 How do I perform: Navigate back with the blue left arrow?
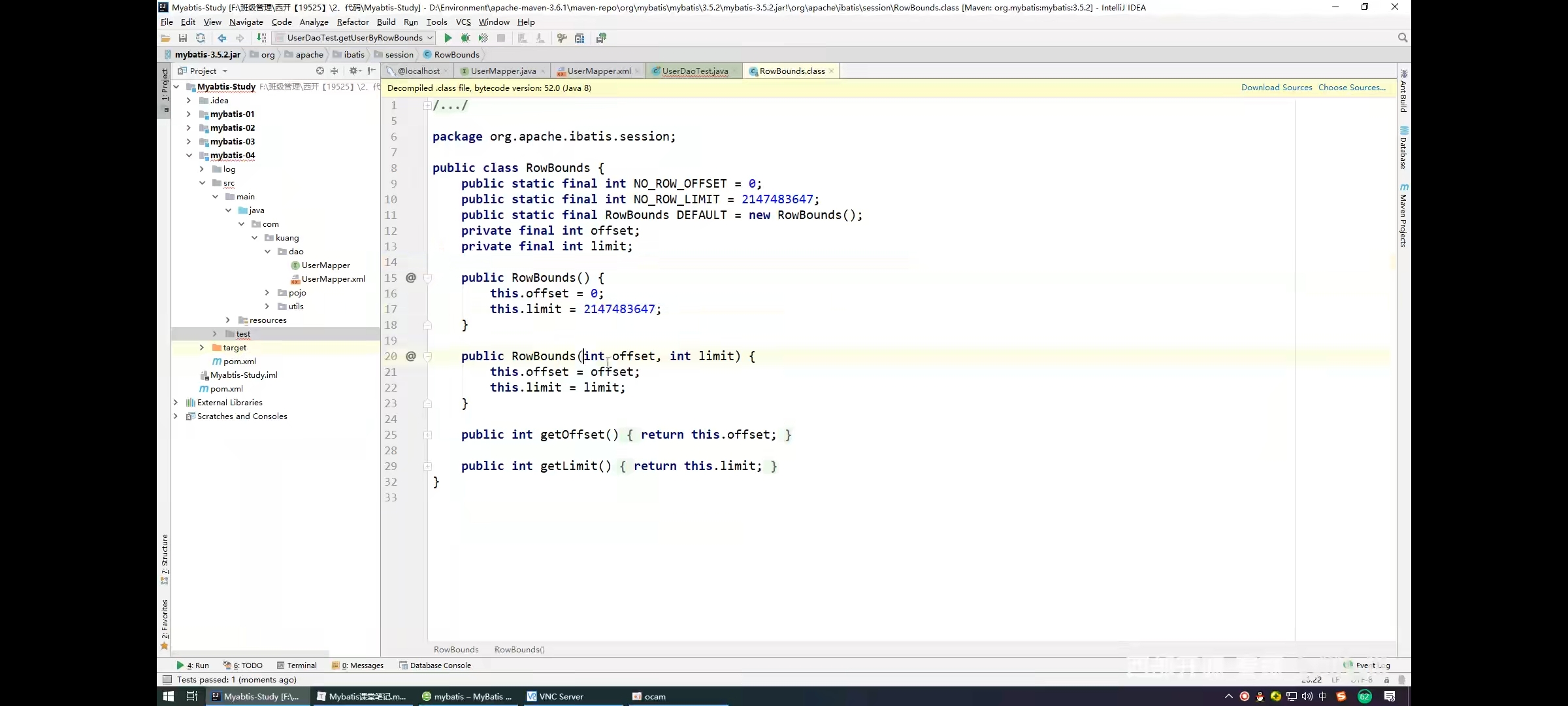coord(222,38)
